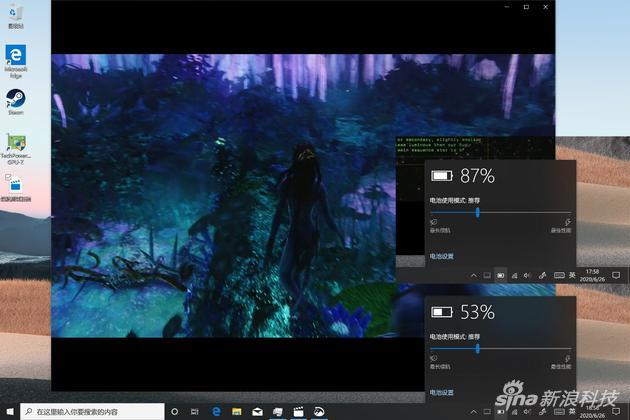Open pen workspace icon under 87% flyout
The height and width of the screenshot is (420, 630).
pos(542,276)
